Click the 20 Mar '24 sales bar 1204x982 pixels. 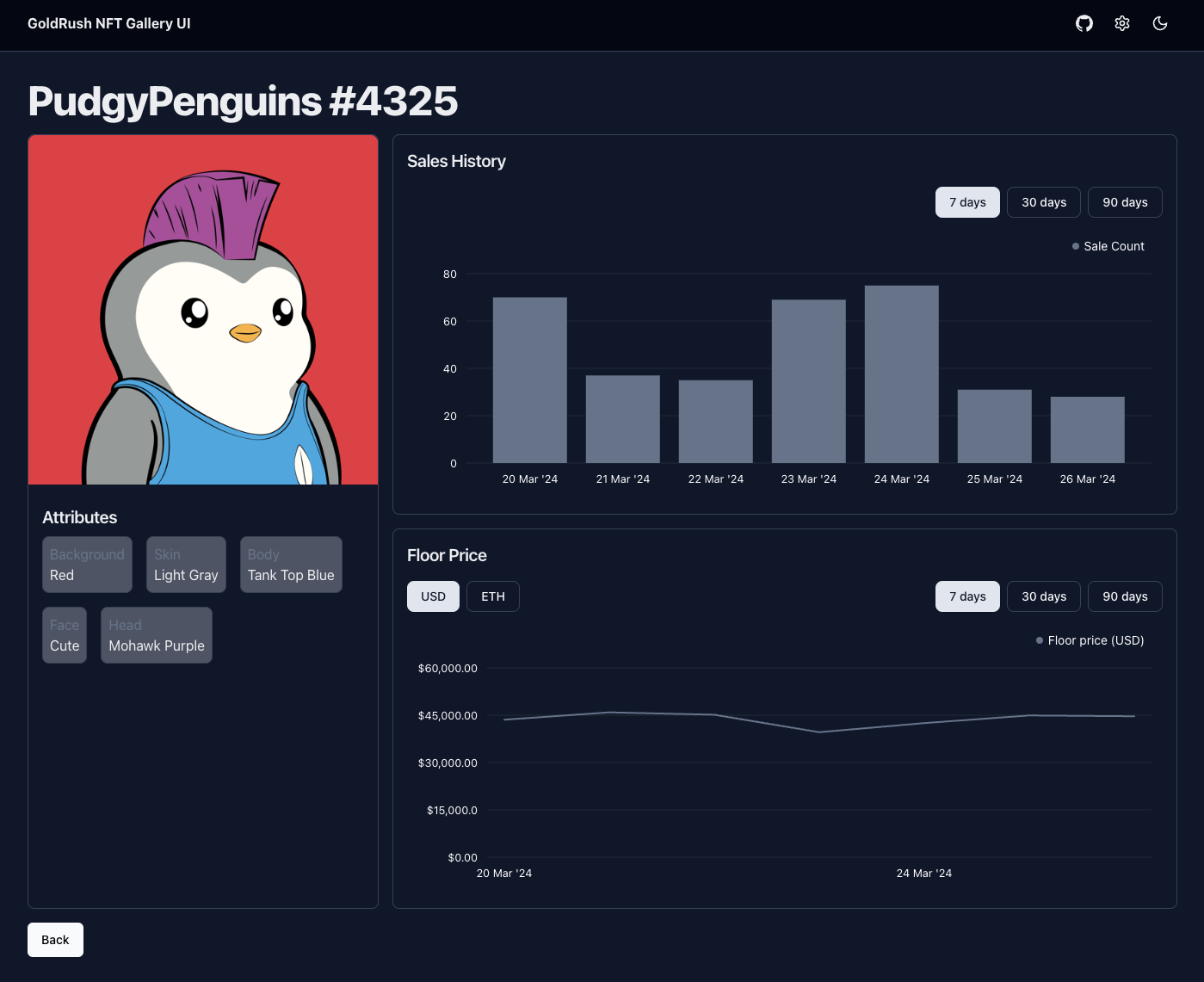coord(530,380)
